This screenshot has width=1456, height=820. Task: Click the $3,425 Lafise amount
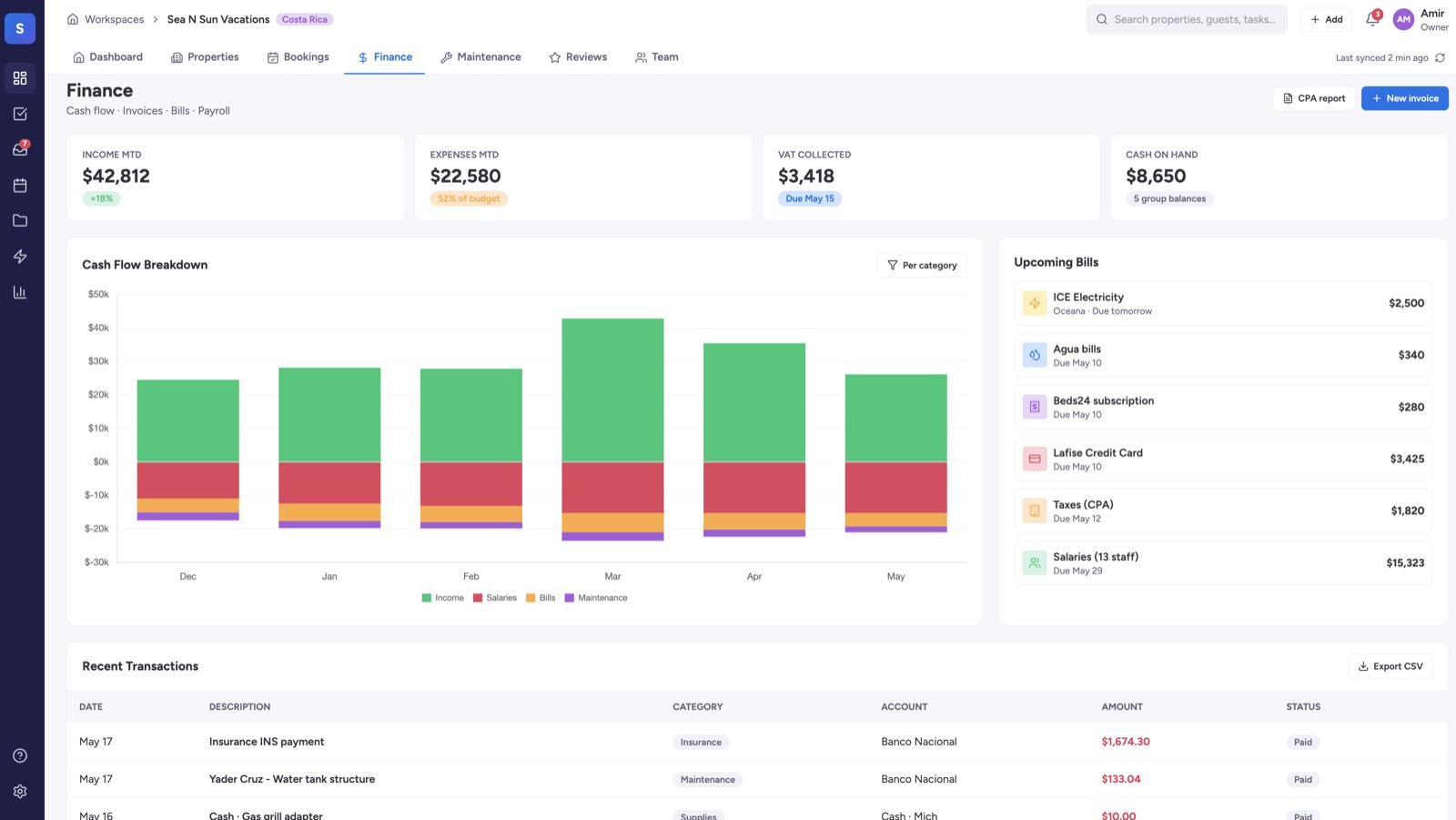coord(1407,459)
